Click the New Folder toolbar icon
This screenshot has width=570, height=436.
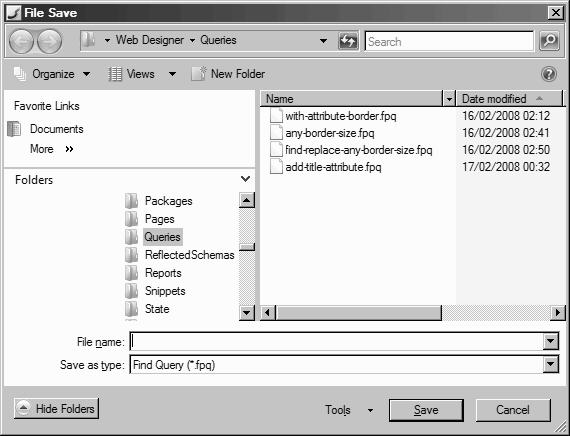pos(198,73)
